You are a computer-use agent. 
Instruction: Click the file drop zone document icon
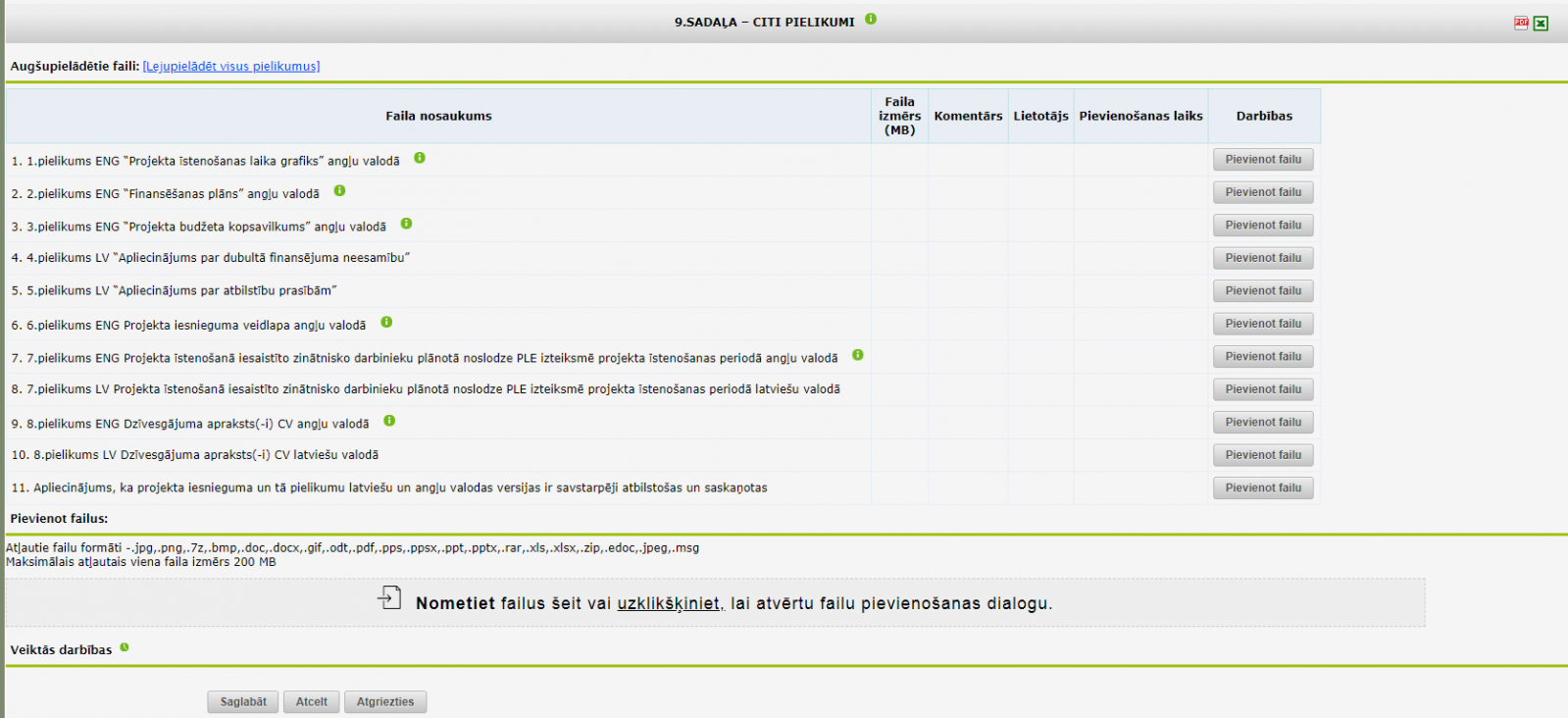click(389, 597)
